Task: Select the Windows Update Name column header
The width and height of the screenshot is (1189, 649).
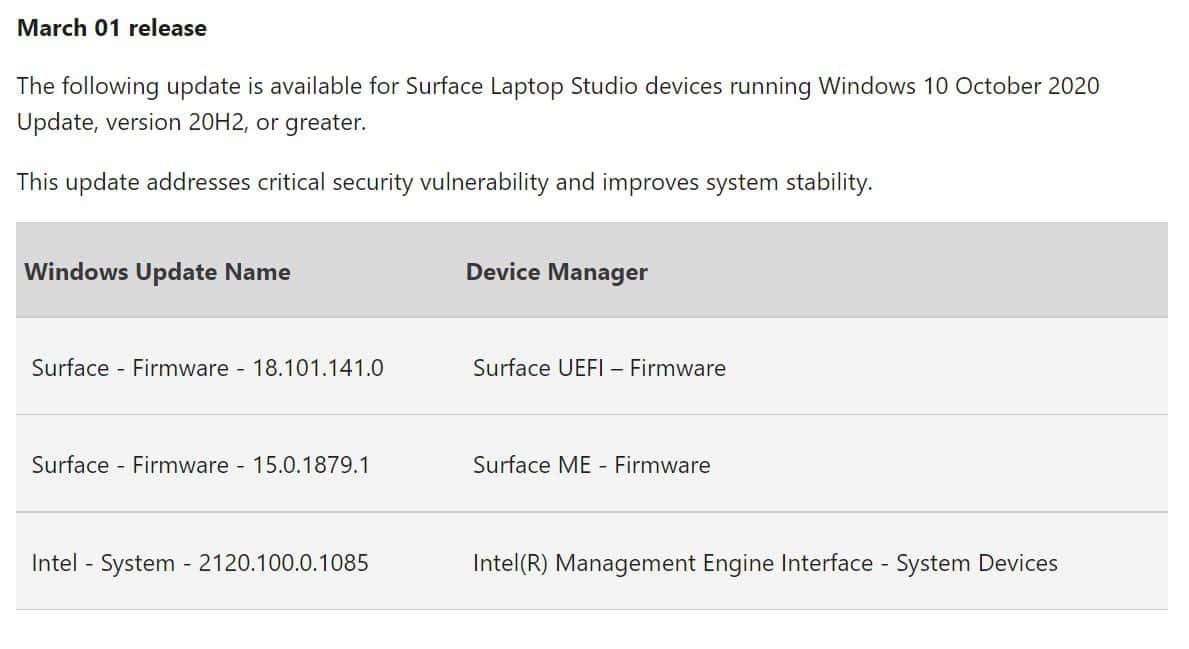Action: 157,271
